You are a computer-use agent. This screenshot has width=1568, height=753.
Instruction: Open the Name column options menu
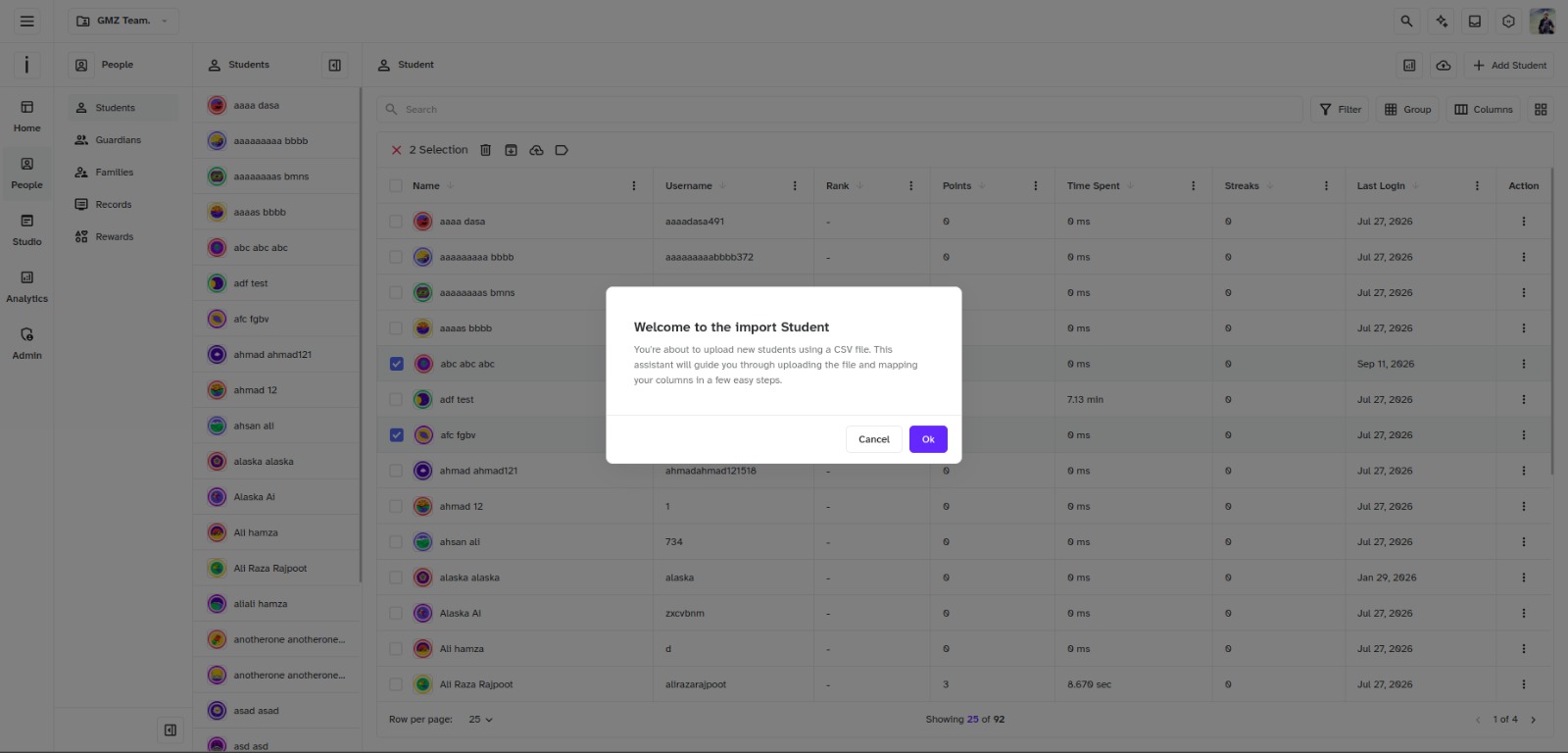click(x=633, y=185)
